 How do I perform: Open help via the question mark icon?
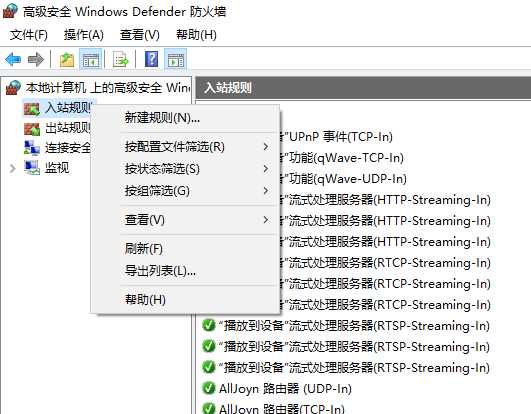click(151, 59)
